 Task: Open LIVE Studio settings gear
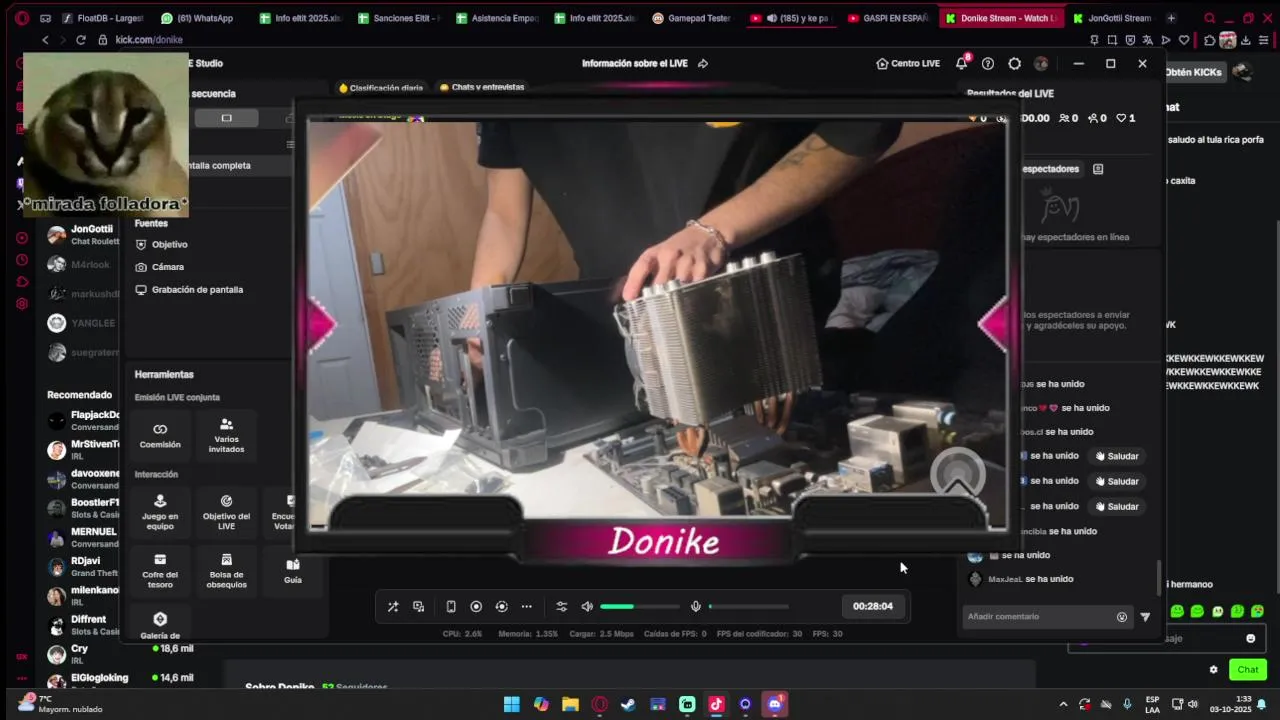(x=1014, y=63)
